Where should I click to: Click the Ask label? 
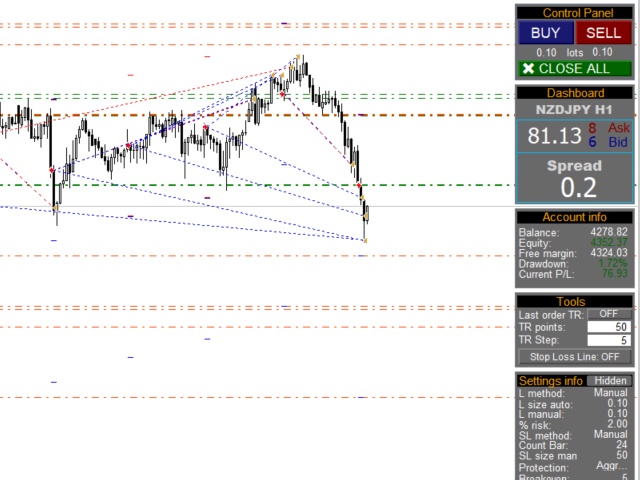(x=619, y=128)
